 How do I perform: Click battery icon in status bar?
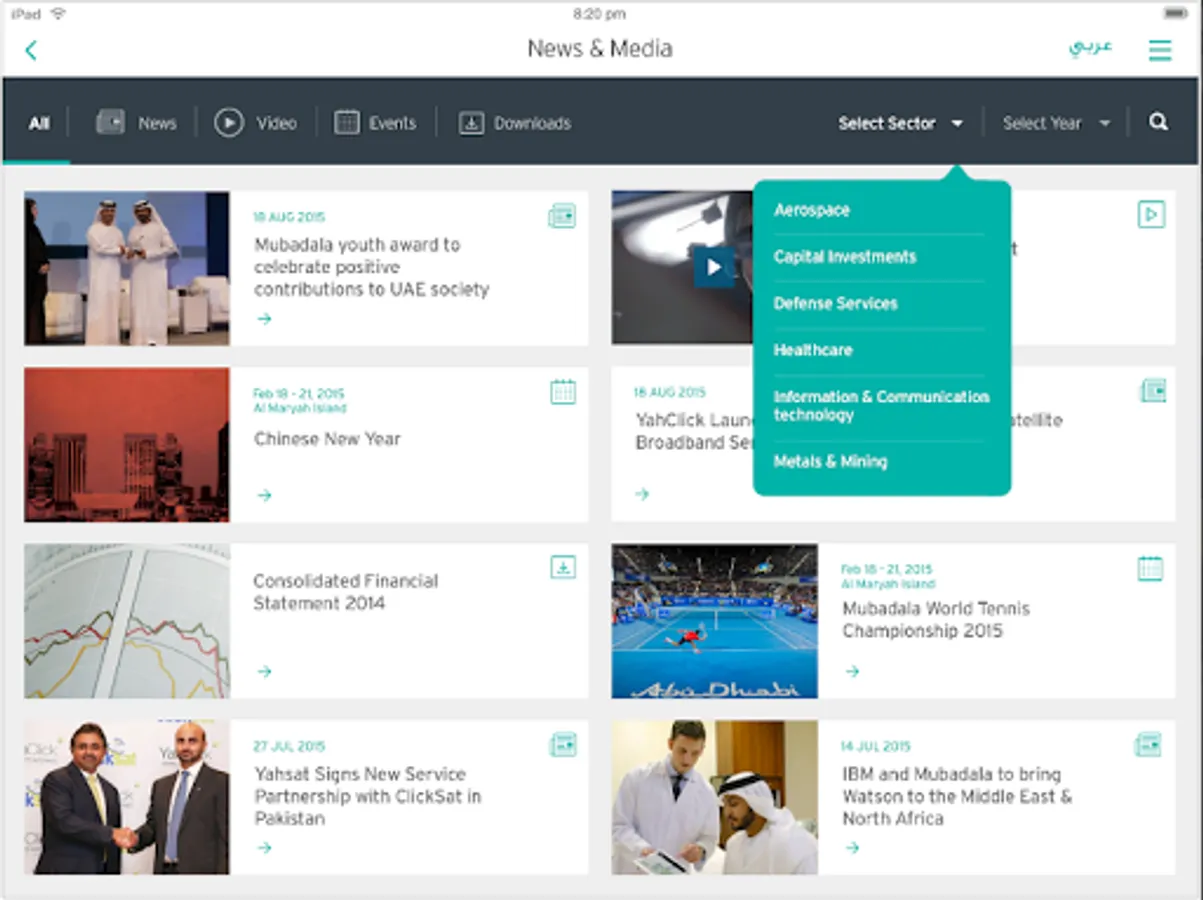(1176, 13)
